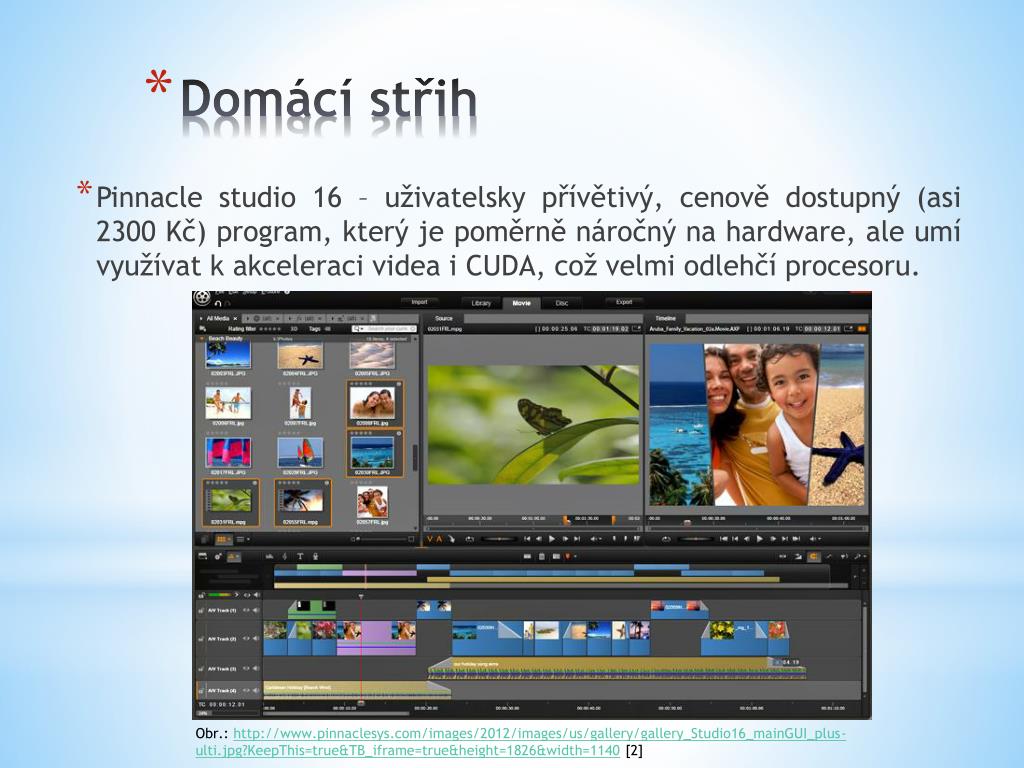Select the Timeline preview tab
The image size is (1024, 768).
point(665,318)
